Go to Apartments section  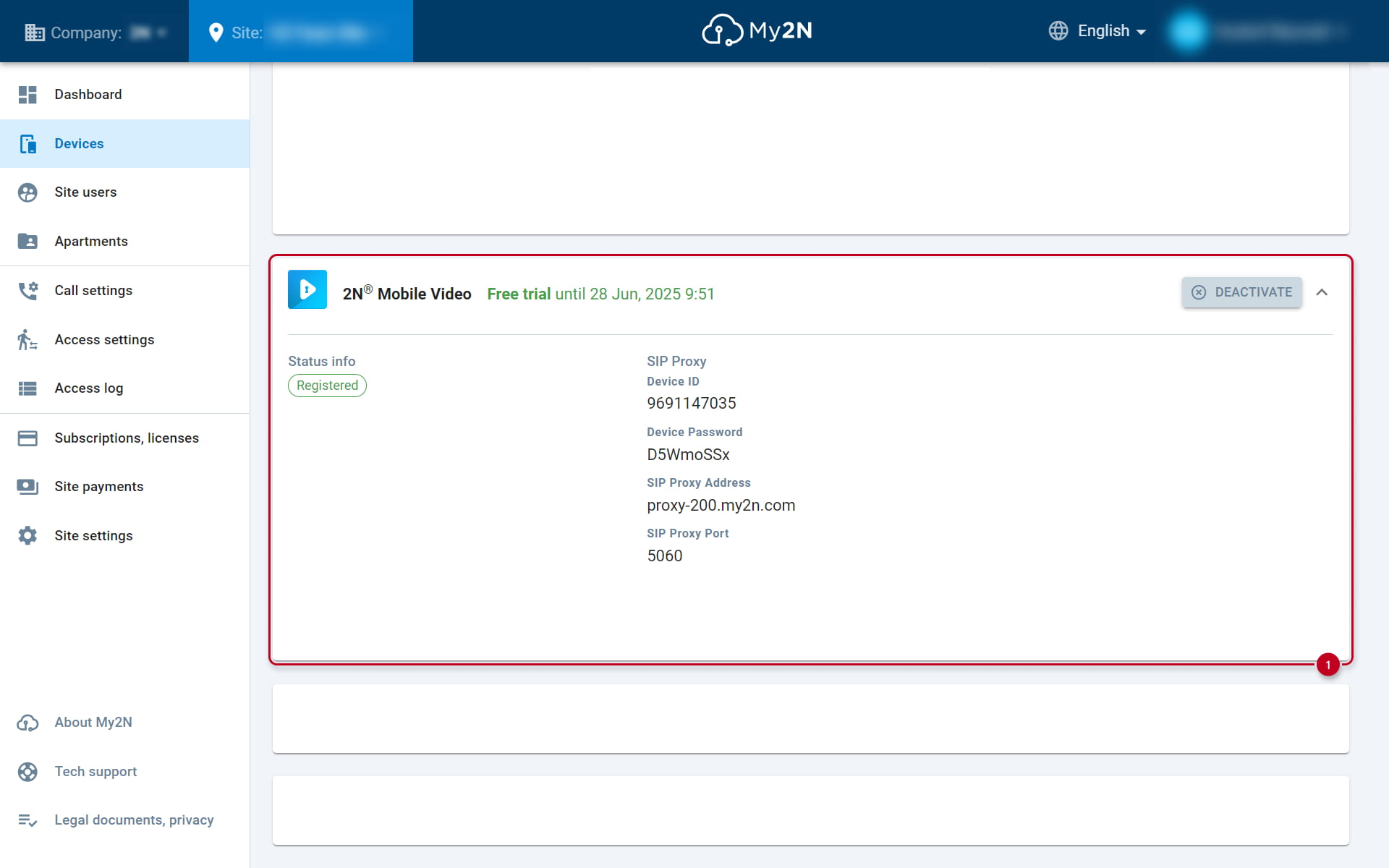click(x=124, y=241)
